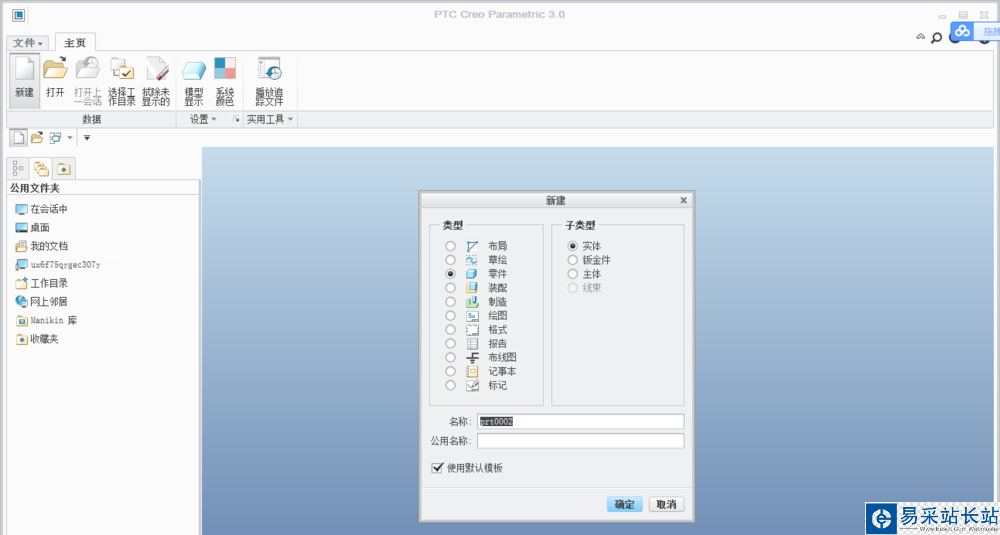Select 制造 type radio button
This screenshot has height=535, width=1000.
coord(450,302)
